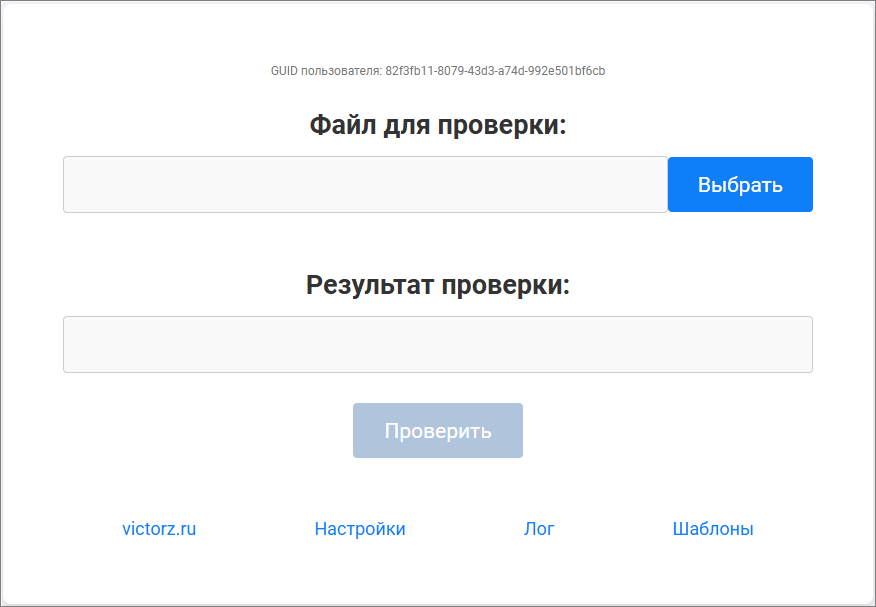Viewport: 876px width, 607px height.
Task: Navigate to Настройки in the footer
Action: point(360,529)
